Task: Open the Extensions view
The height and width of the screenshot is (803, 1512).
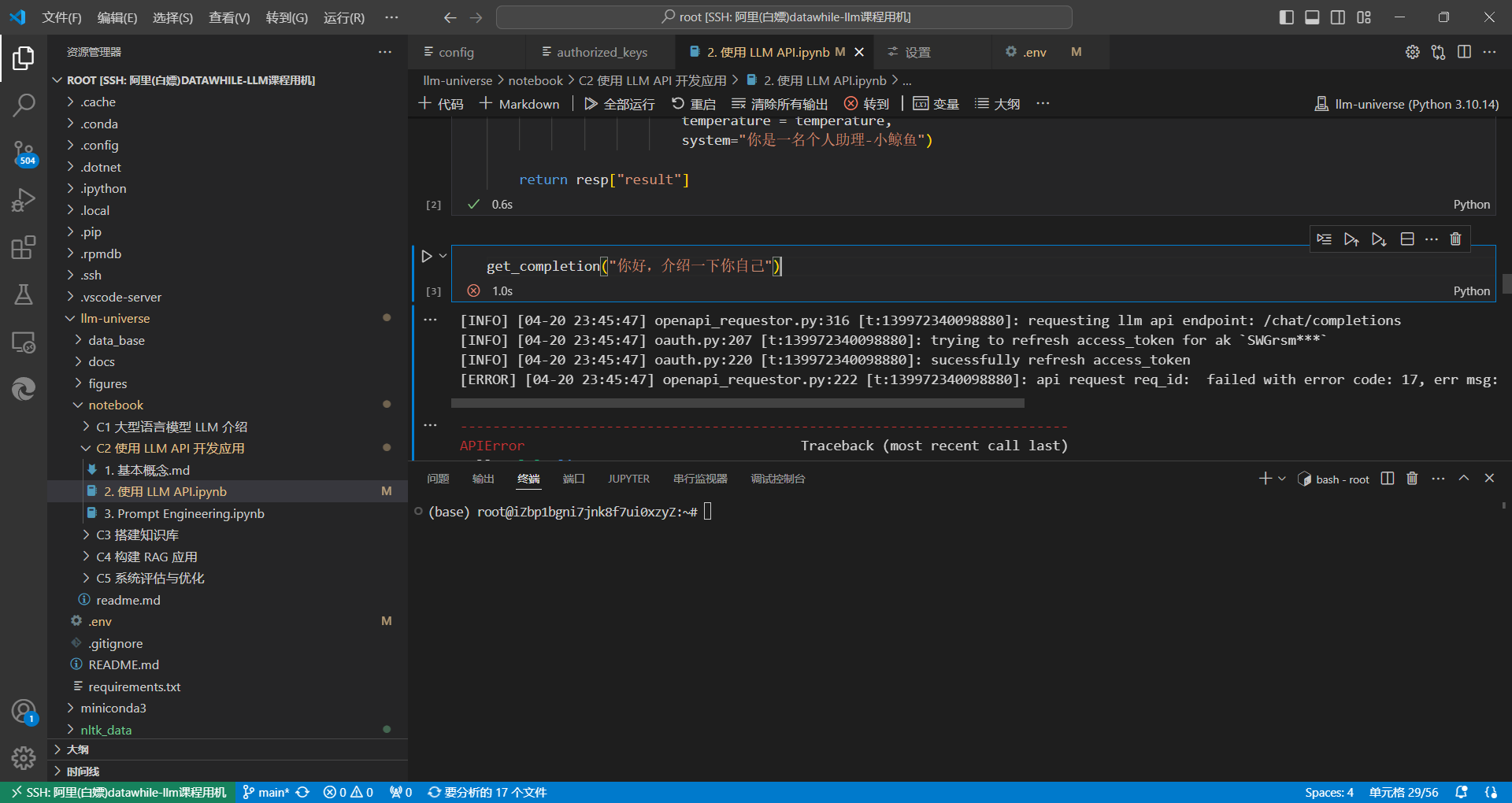Action: 24,248
